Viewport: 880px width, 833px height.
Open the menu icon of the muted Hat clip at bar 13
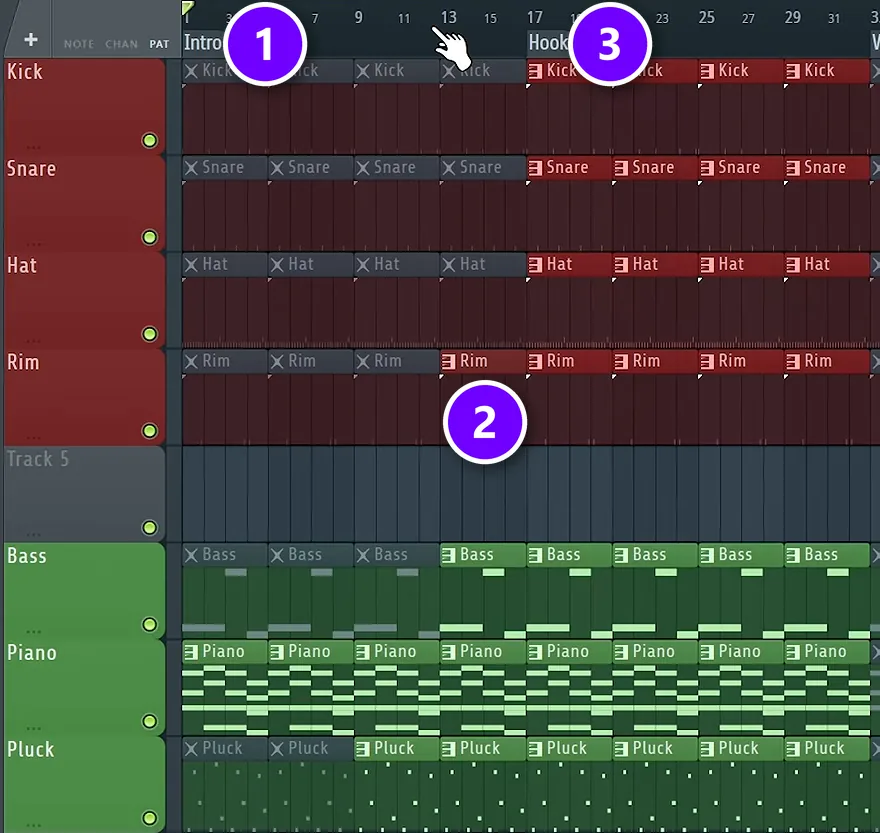(448, 265)
